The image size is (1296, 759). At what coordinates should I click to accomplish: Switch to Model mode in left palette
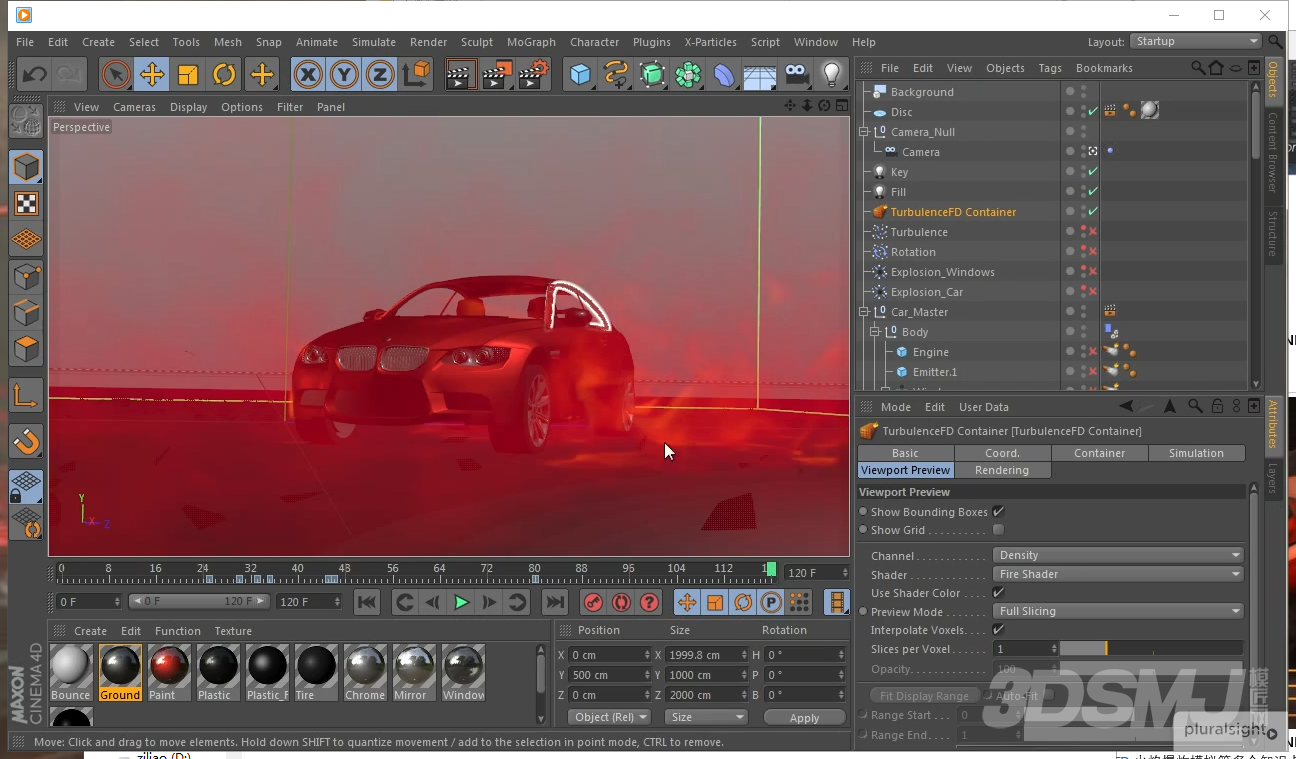click(x=26, y=167)
